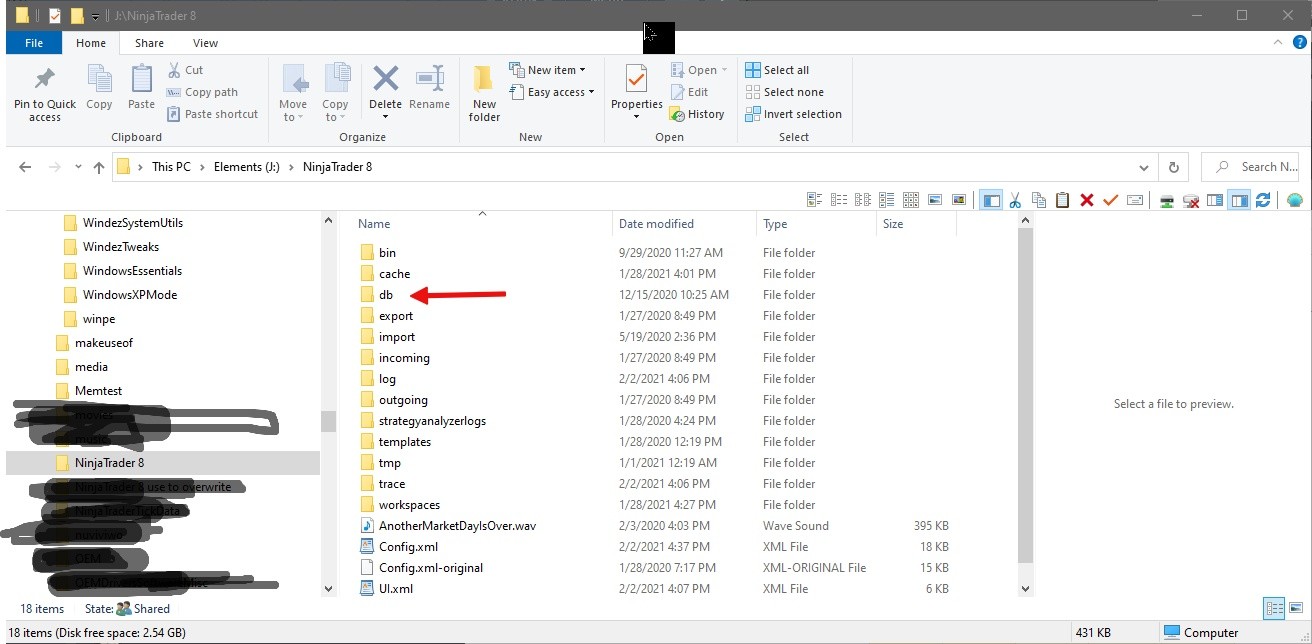Select the Home ribbon tab
Screen dimensions: 1312x644
coord(91,43)
